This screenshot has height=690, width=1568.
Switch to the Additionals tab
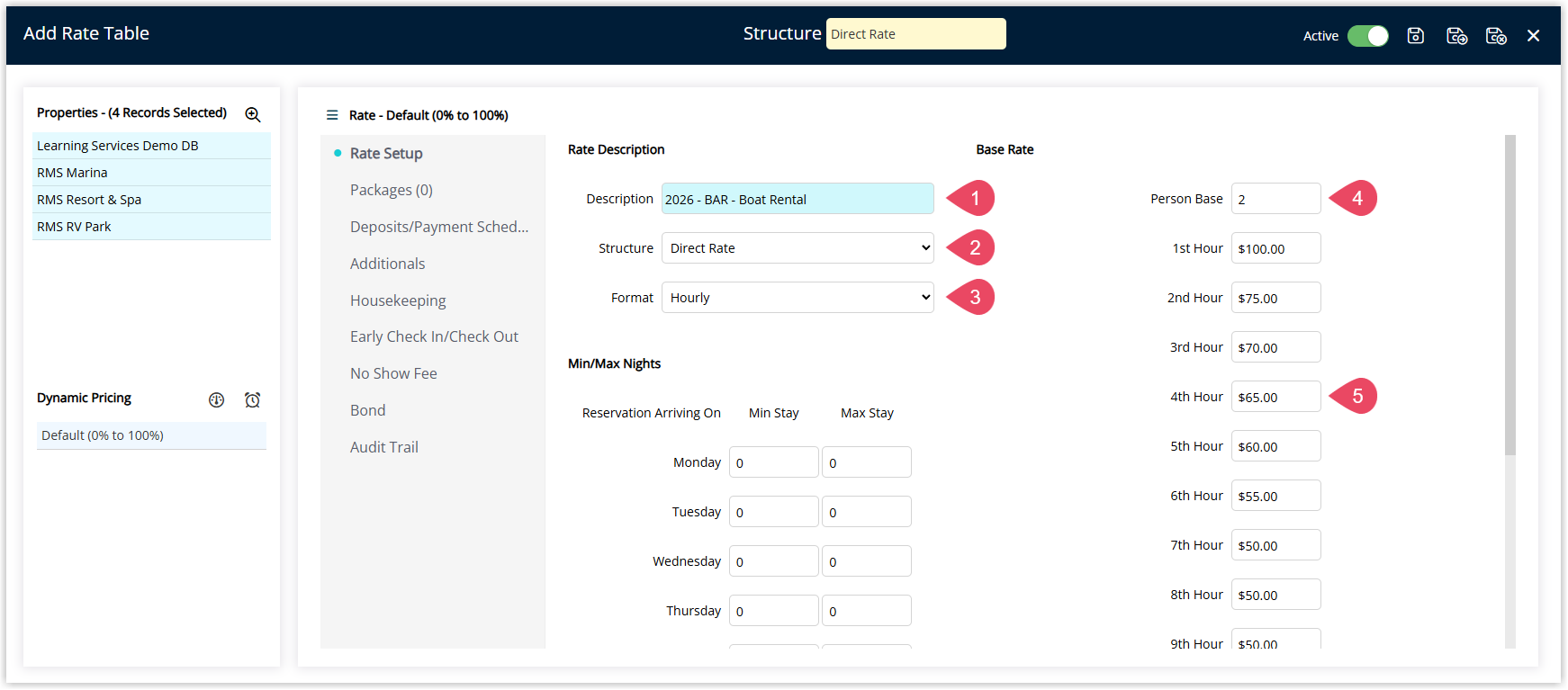[387, 264]
